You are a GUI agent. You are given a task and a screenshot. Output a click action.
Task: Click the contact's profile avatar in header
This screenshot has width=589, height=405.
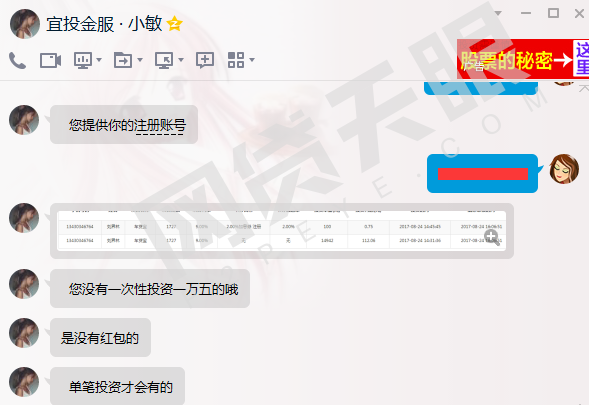click(x=25, y=24)
